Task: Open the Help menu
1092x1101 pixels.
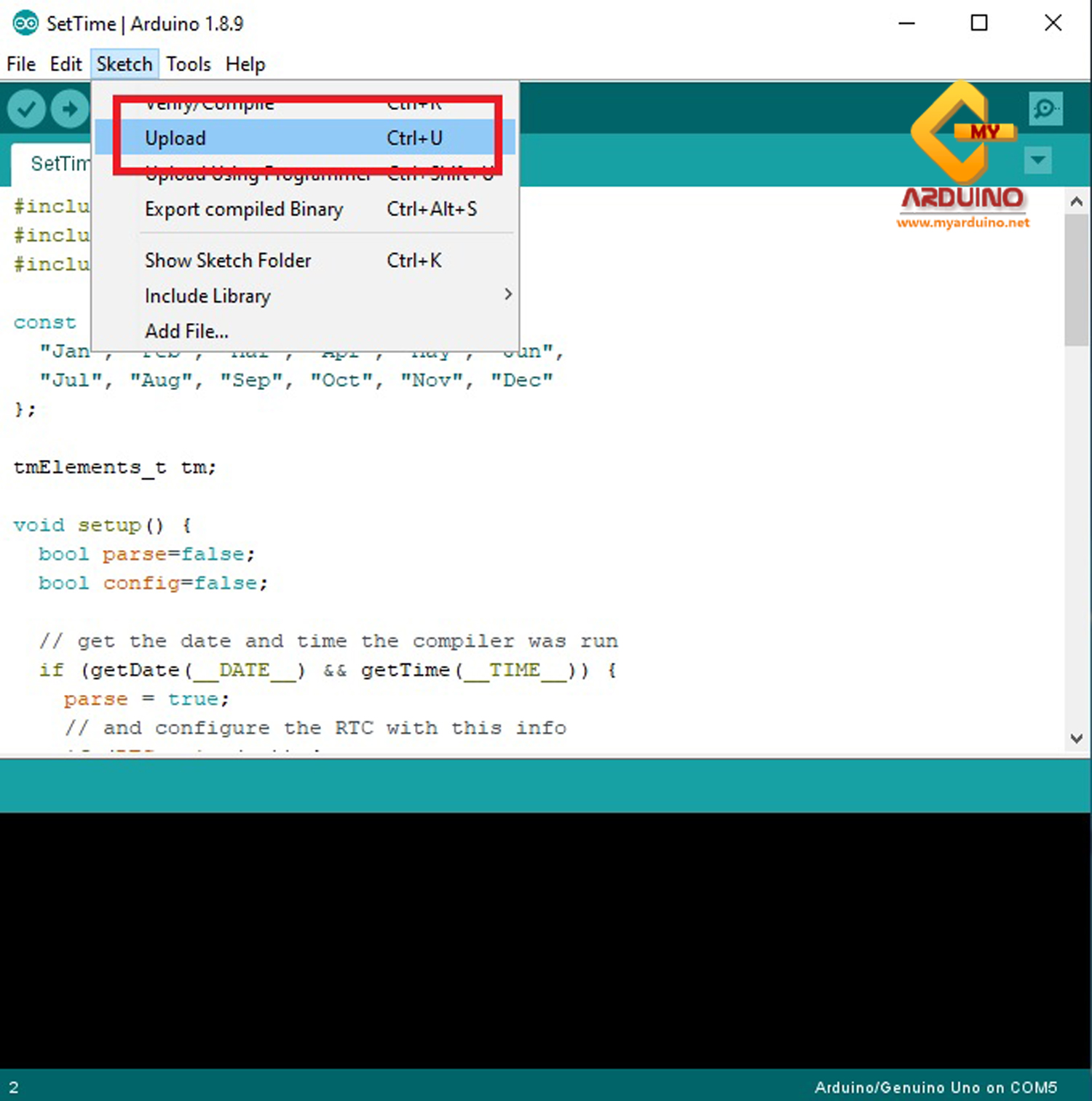Action: (x=245, y=64)
